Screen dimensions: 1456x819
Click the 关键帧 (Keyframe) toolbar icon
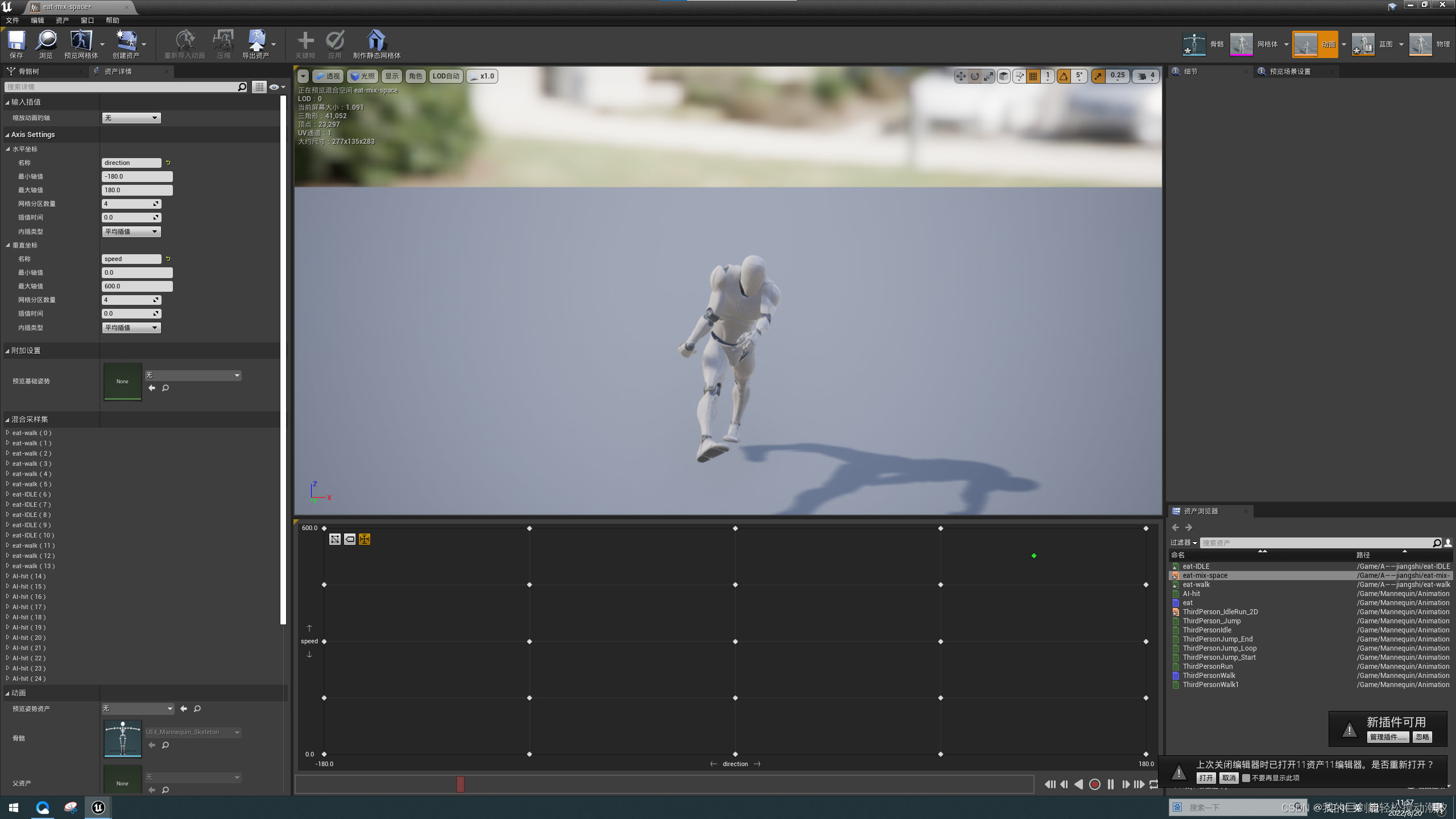pos(305,43)
